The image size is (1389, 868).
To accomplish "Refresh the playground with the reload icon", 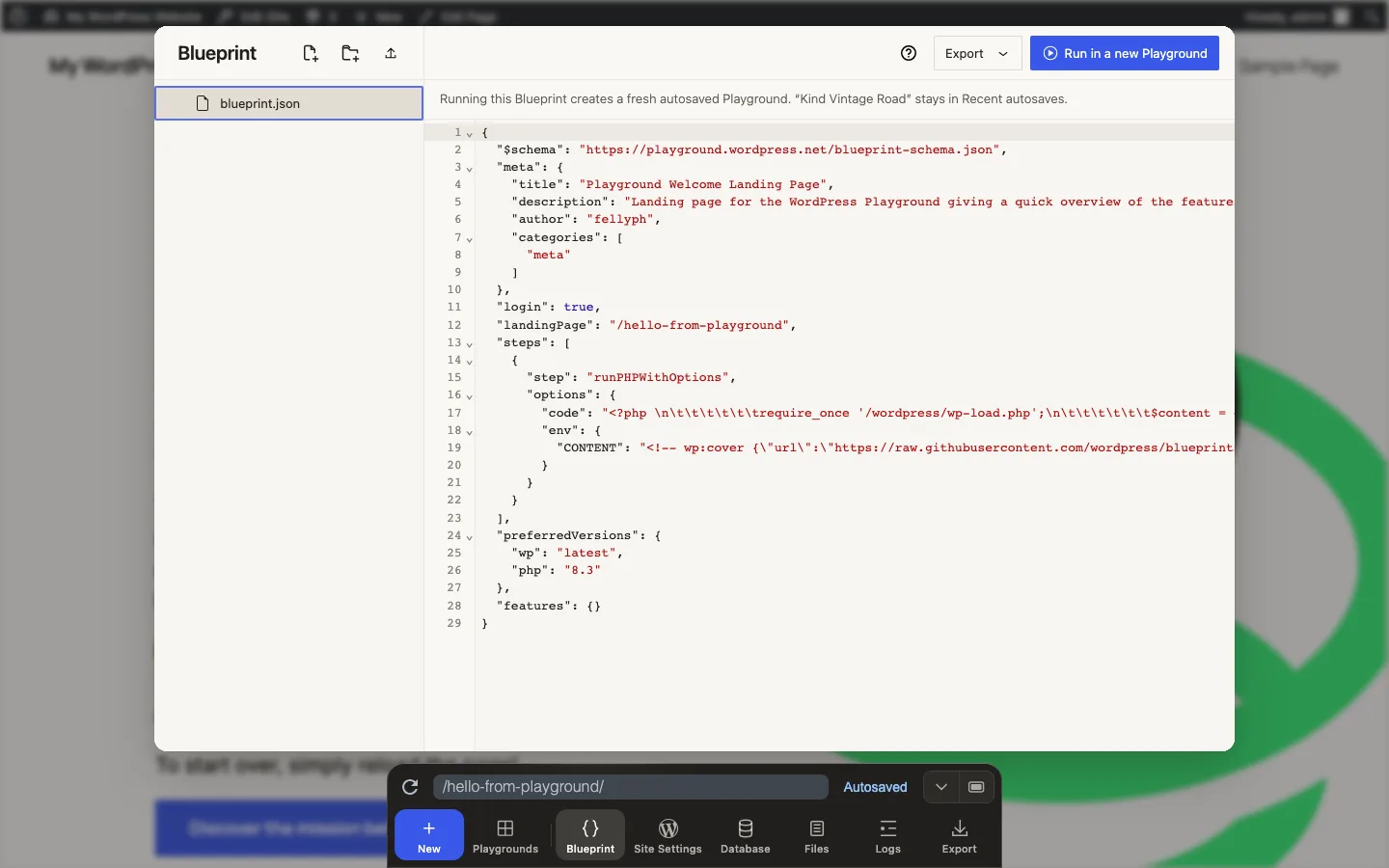I will pyautogui.click(x=410, y=787).
